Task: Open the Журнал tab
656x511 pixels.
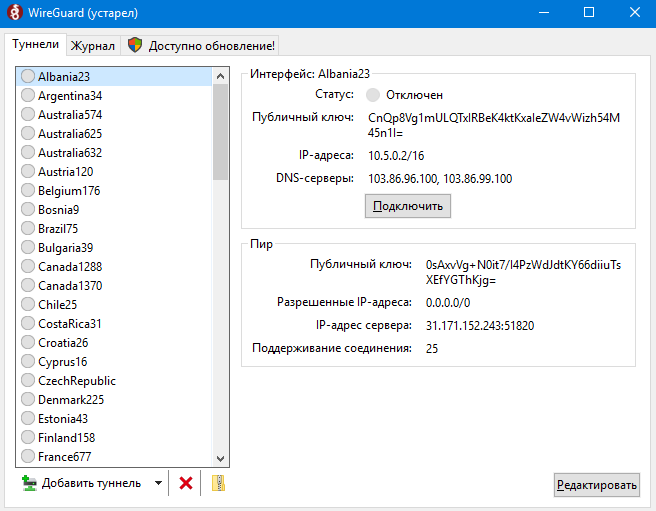Action: point(93,46)
